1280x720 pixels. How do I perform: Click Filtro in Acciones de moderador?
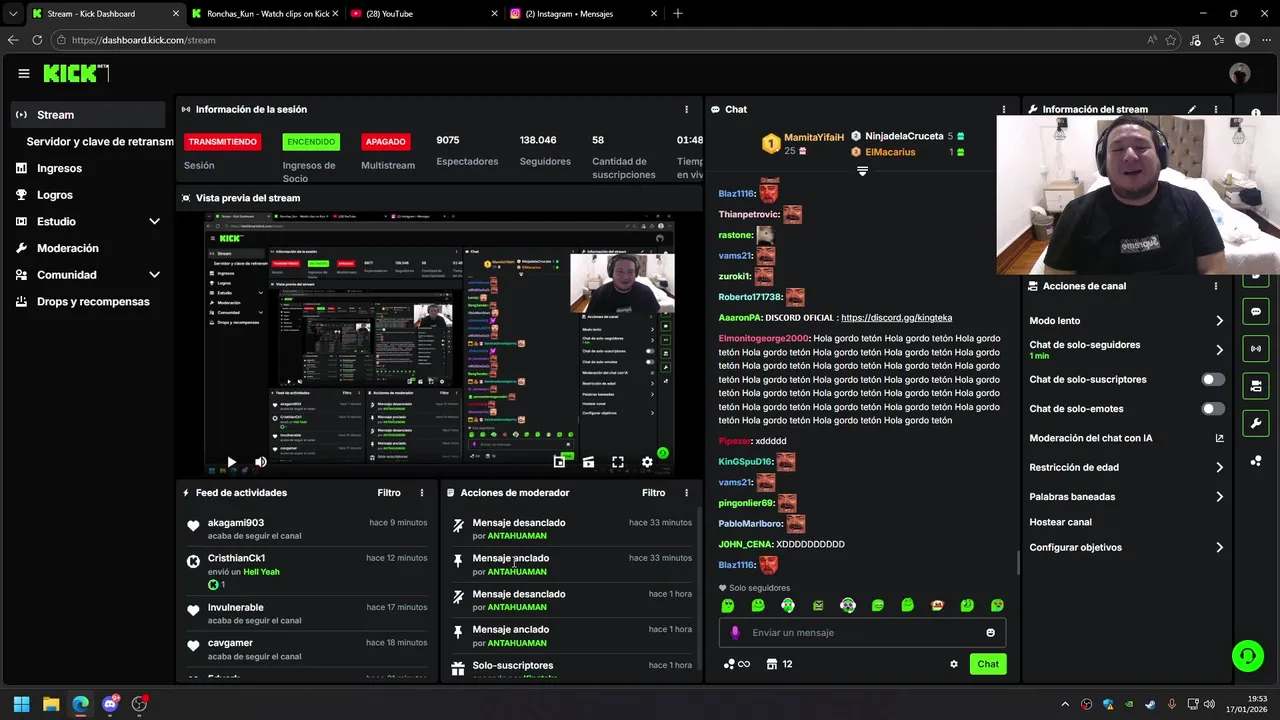653,493
